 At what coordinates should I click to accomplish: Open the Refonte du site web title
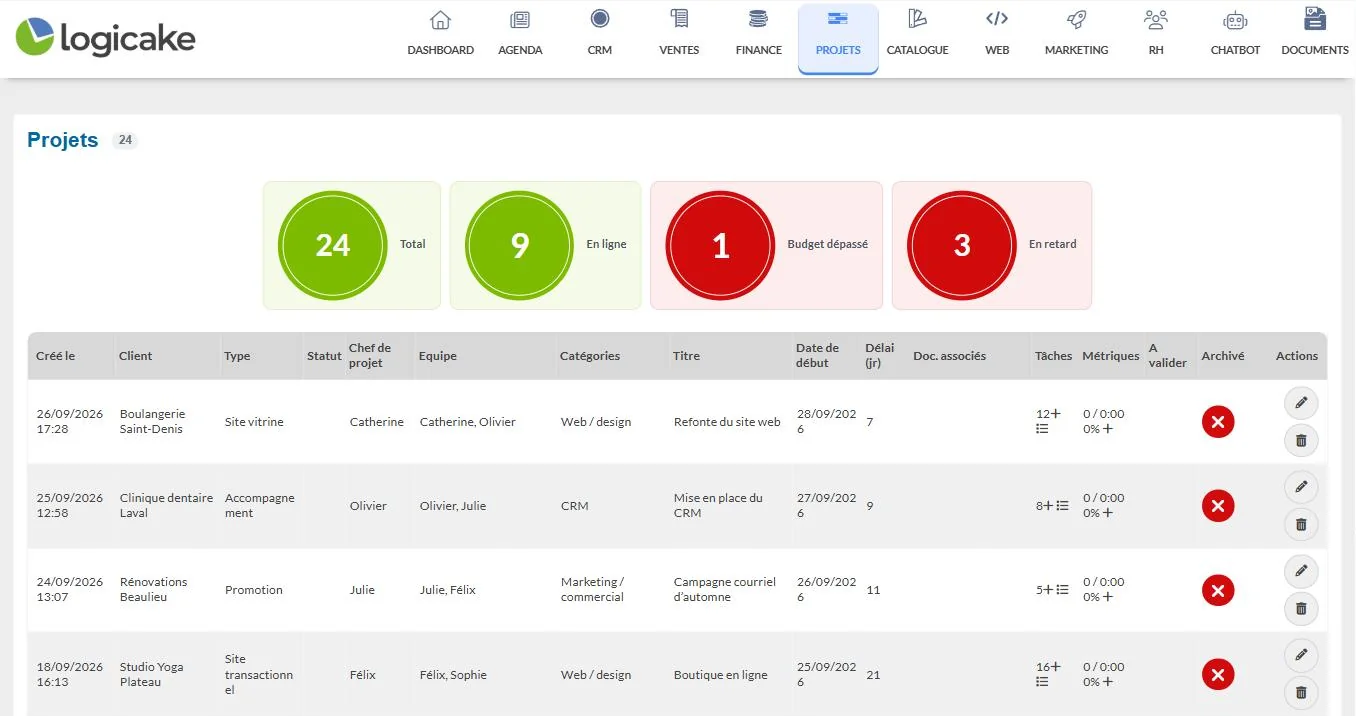pyautogui.click(x=727, y=422)
